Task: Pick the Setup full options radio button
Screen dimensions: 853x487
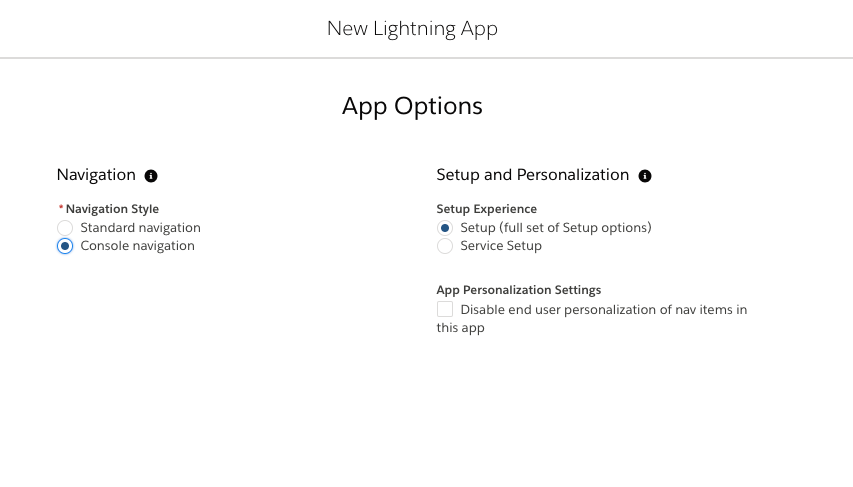Action: 444,227
